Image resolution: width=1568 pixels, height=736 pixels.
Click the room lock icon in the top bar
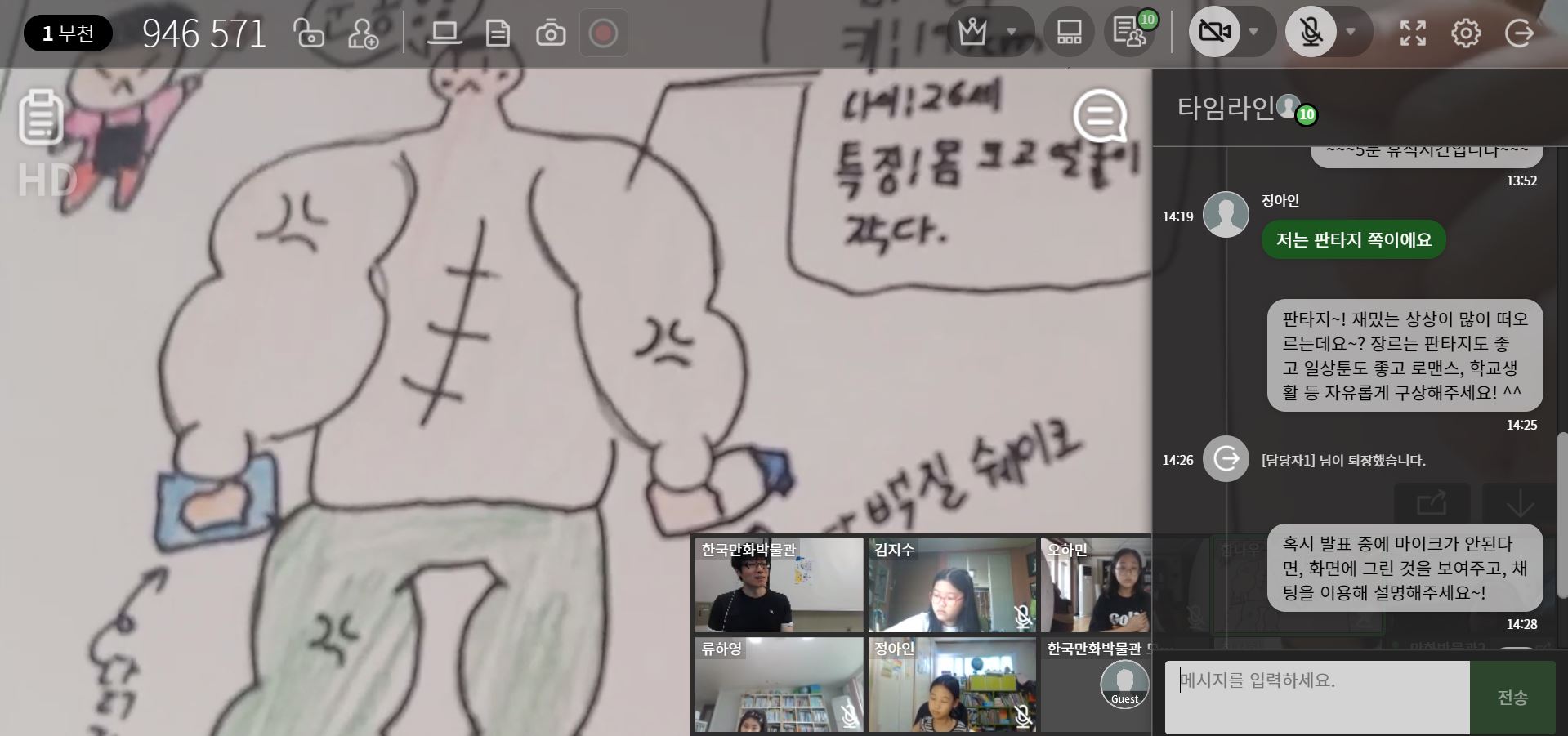click(x=309, y=33)
